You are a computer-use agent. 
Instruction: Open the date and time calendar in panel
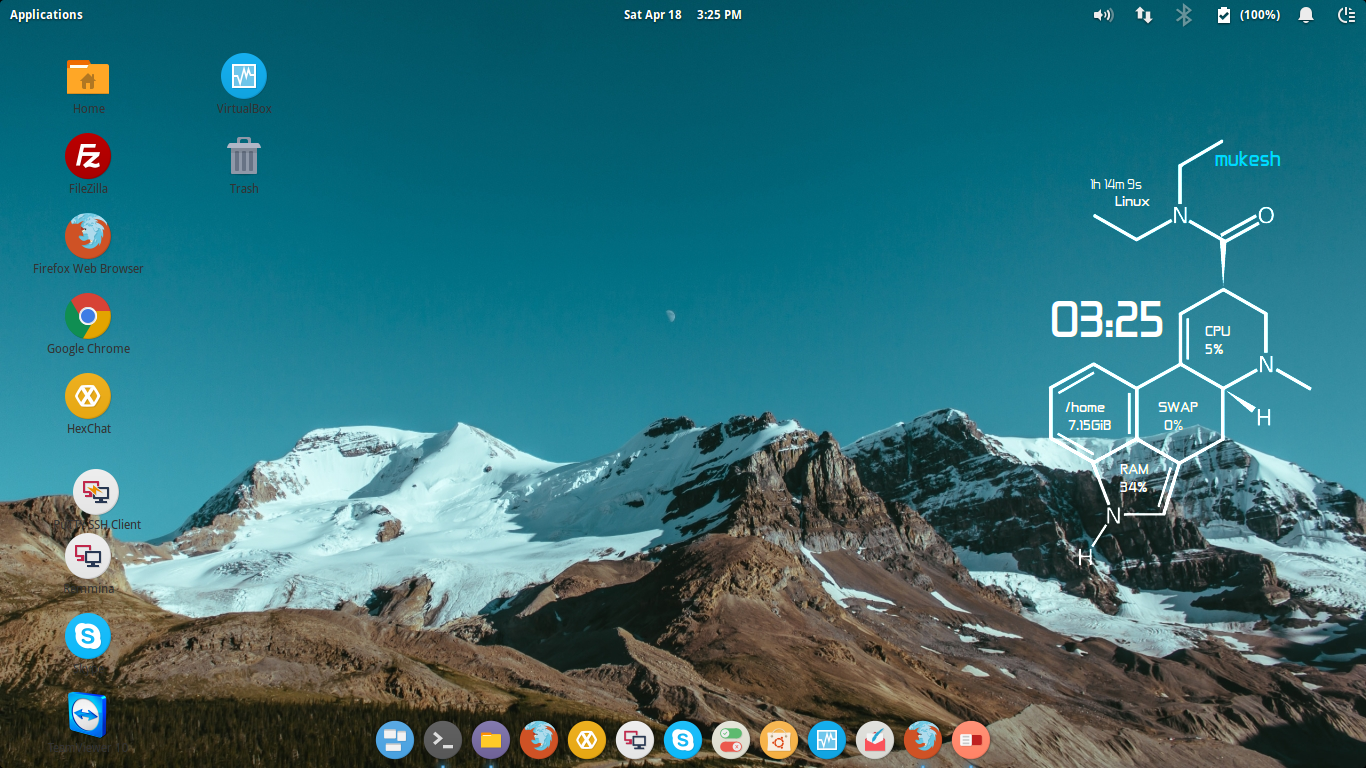pos(683,15)
